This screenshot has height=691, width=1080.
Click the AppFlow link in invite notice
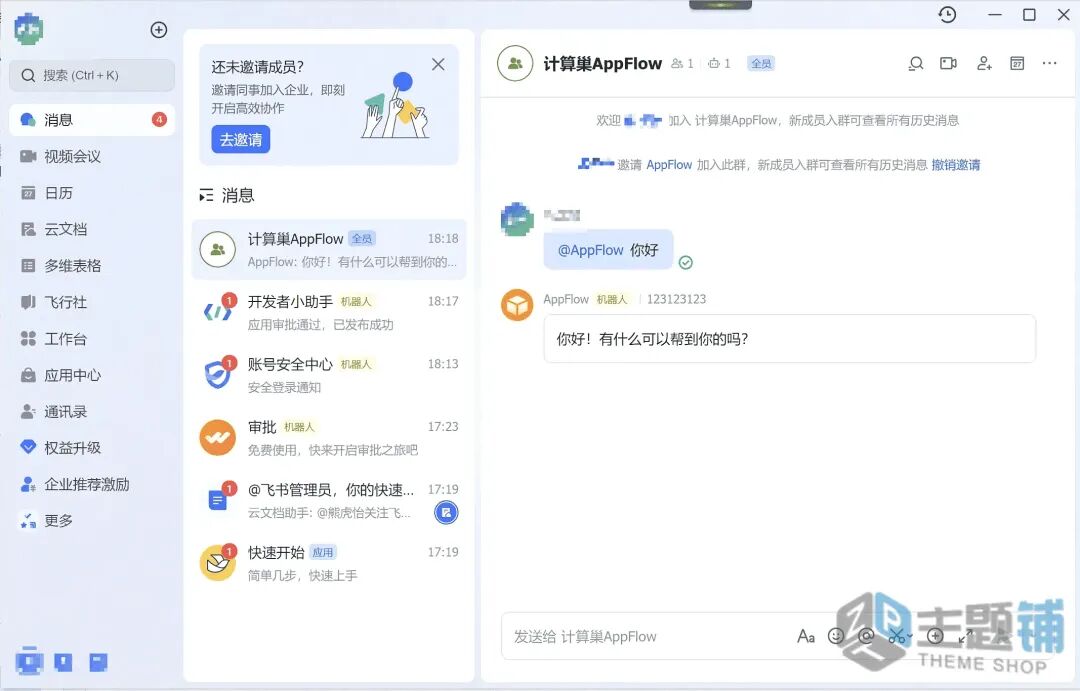[669, 165]
